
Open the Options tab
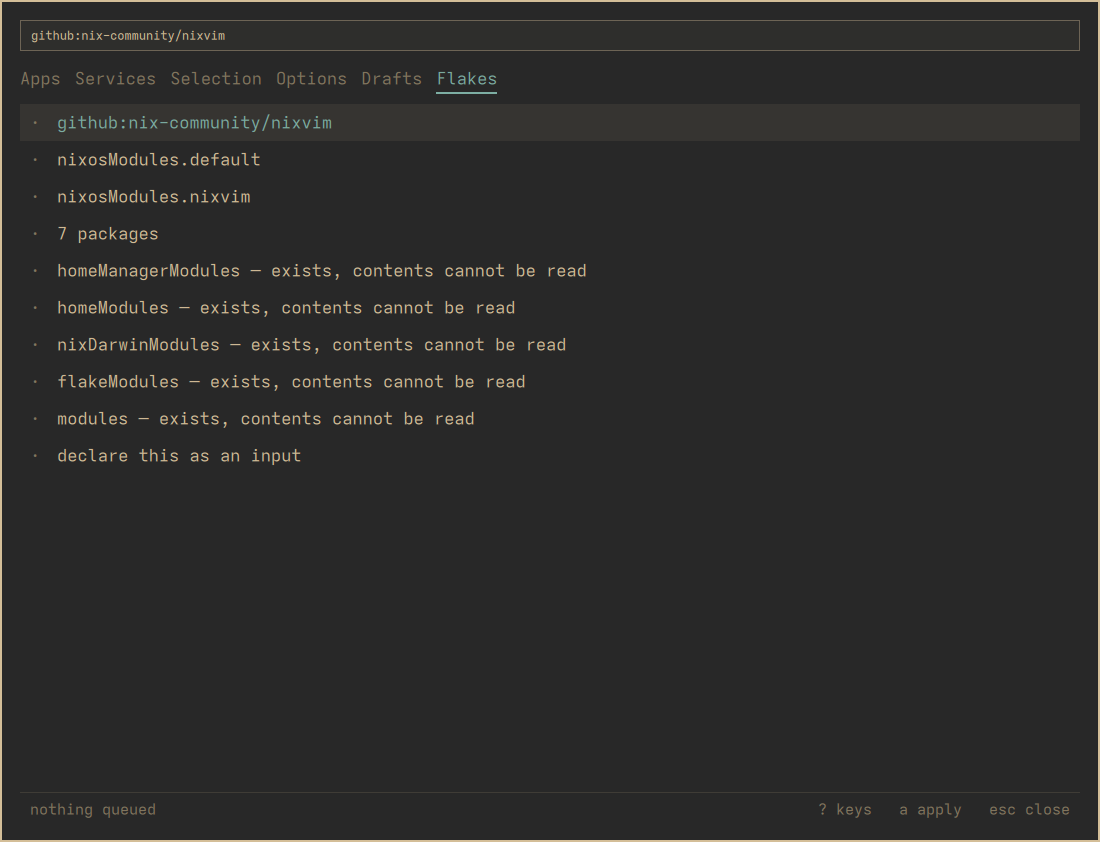(311, 79)
